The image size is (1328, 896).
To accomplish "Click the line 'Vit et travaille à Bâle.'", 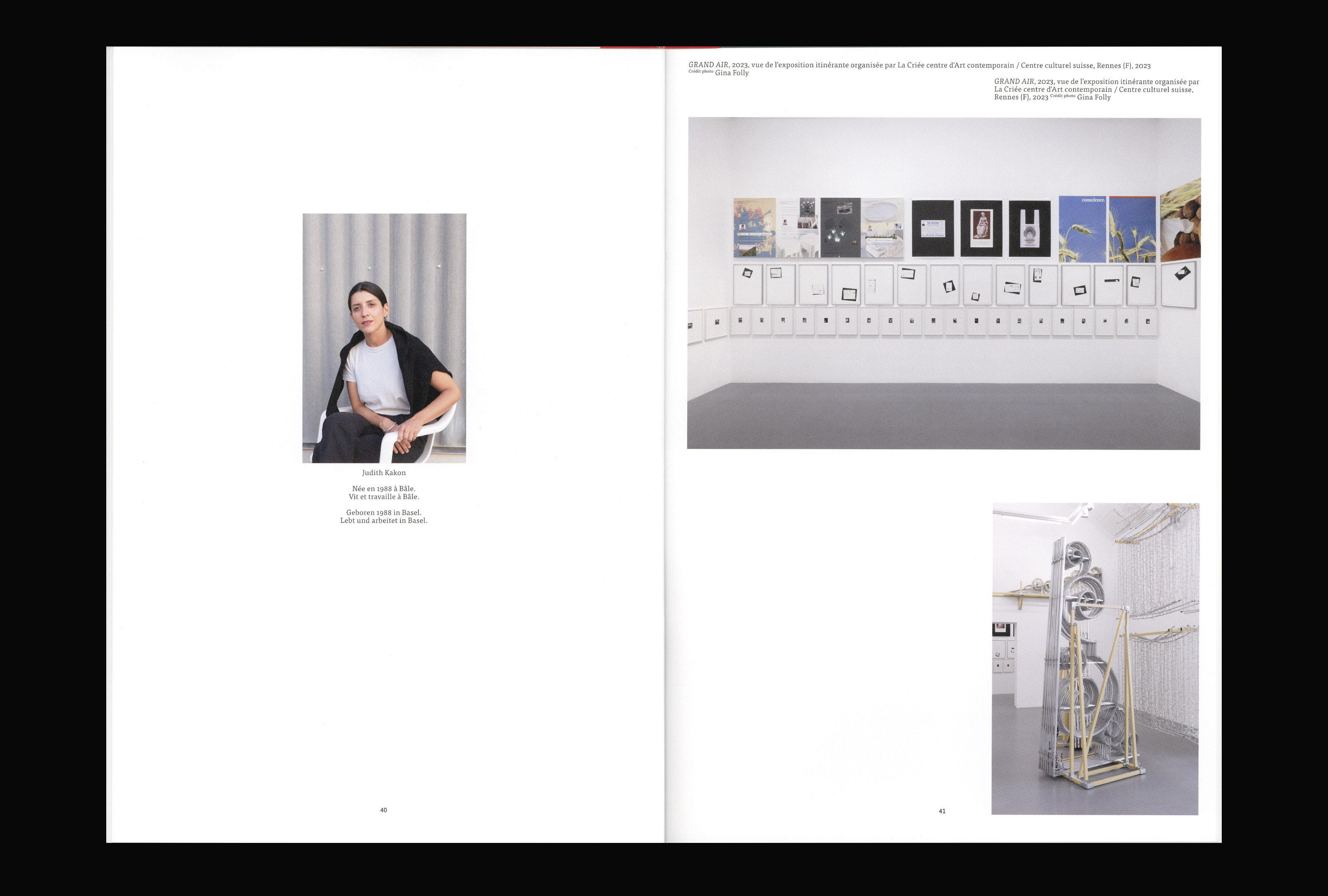I will coord(384,496).
